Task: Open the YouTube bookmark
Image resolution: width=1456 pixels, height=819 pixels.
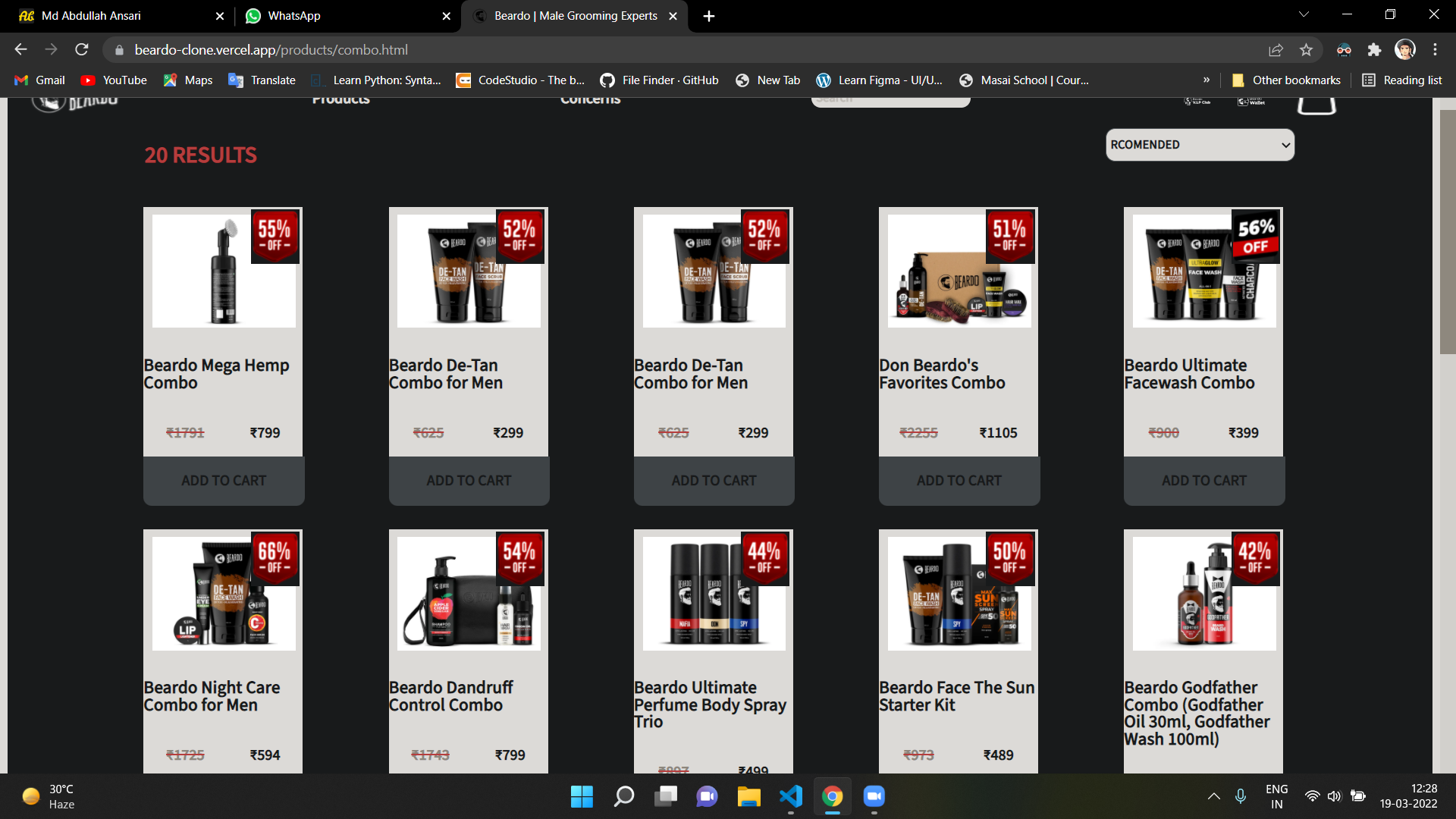Action: (x=115, y=80)
